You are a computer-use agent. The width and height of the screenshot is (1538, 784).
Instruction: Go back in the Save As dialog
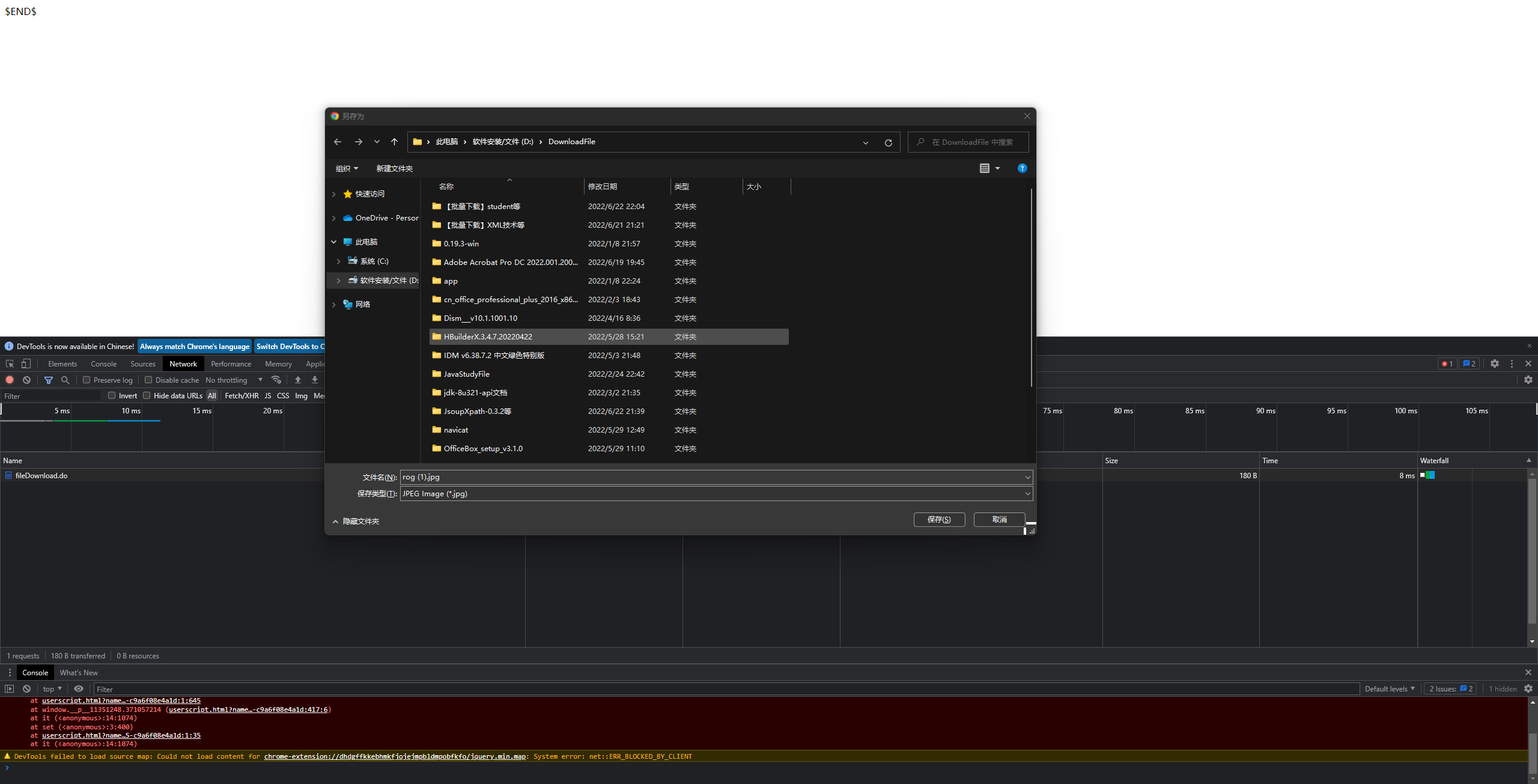338,142
